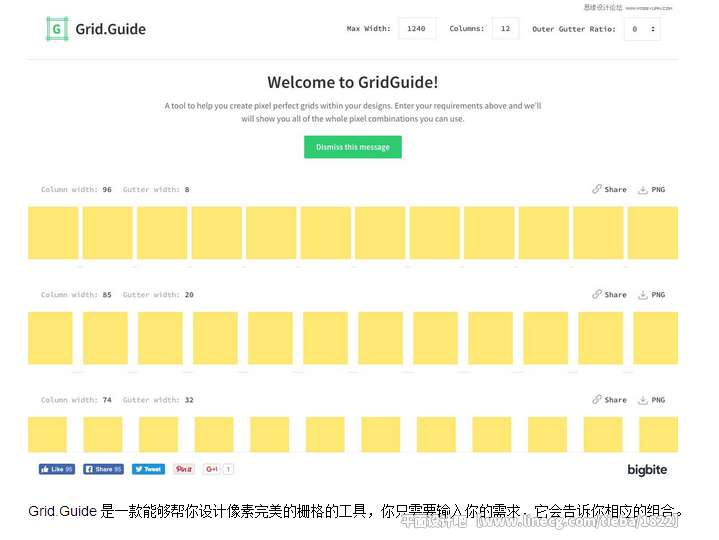Click the Twitter Tweet button
The height and width of the screenshot is (540, 719).
tap(149, 469)
